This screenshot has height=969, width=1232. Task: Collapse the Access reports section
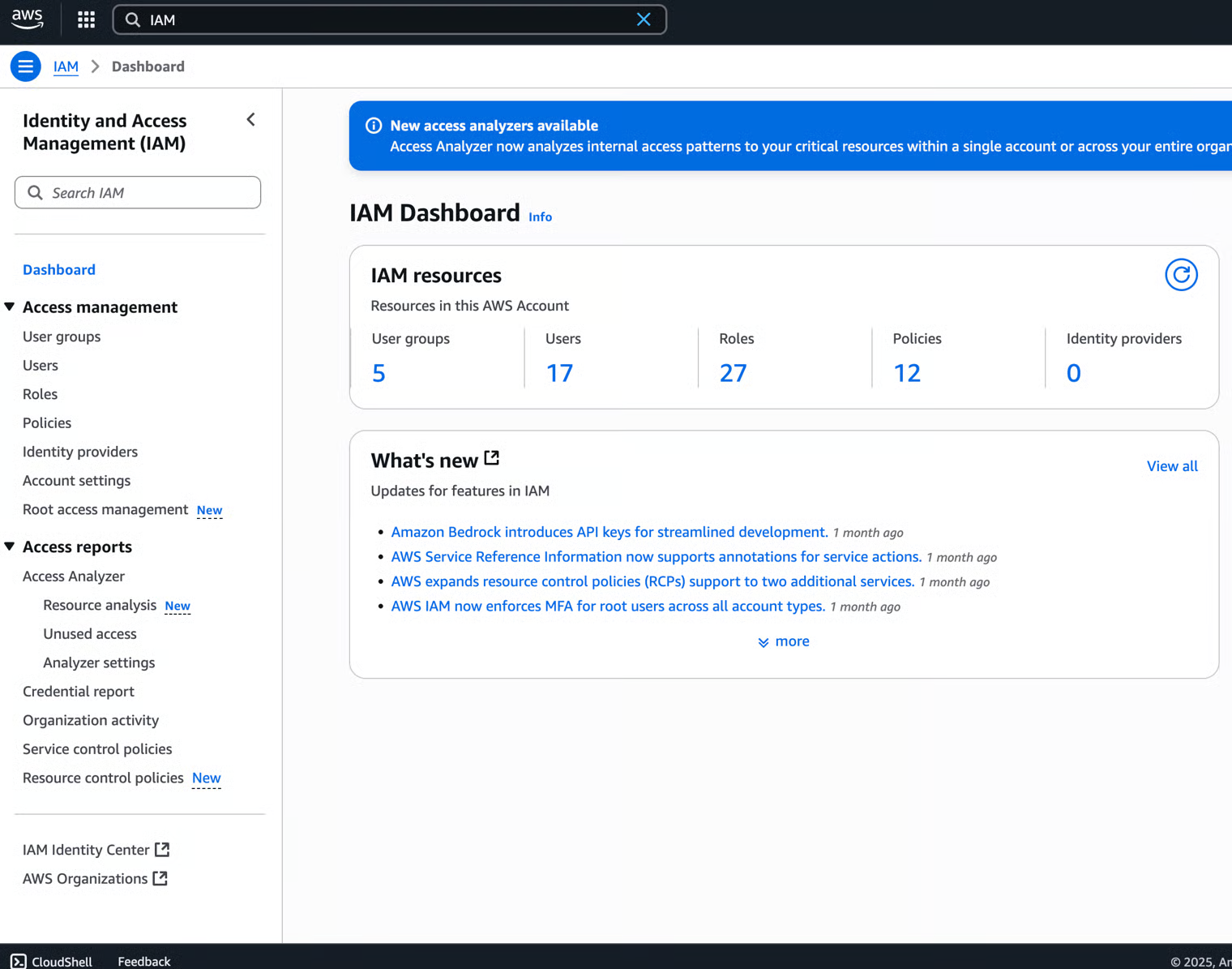pos(10,547)
